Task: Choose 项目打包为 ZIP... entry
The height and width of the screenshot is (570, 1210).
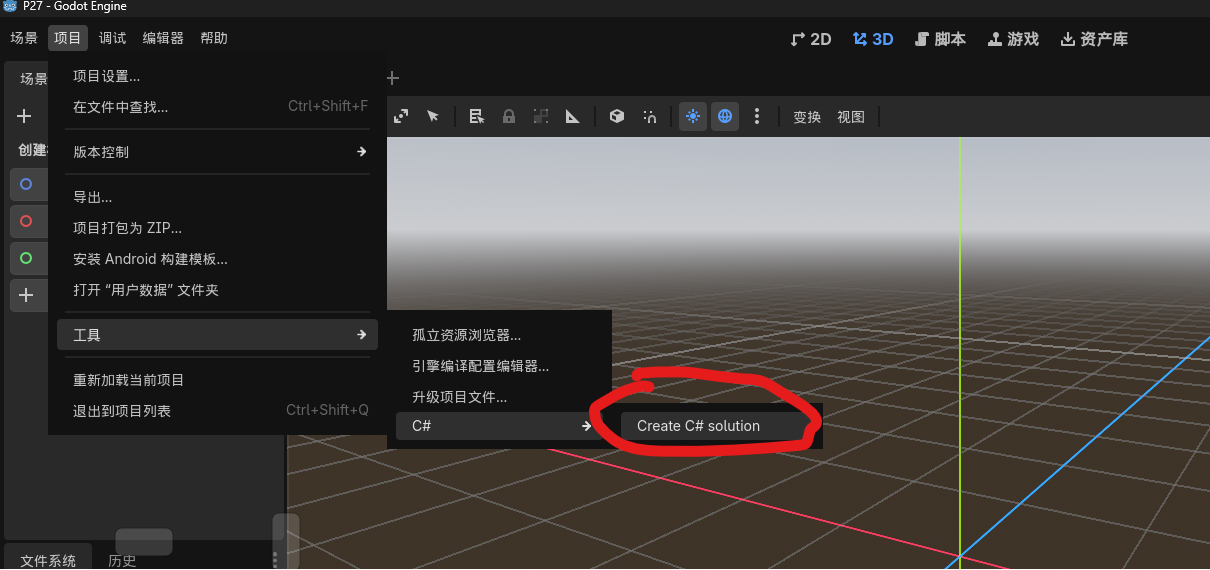Action: [x=217, y=228]
